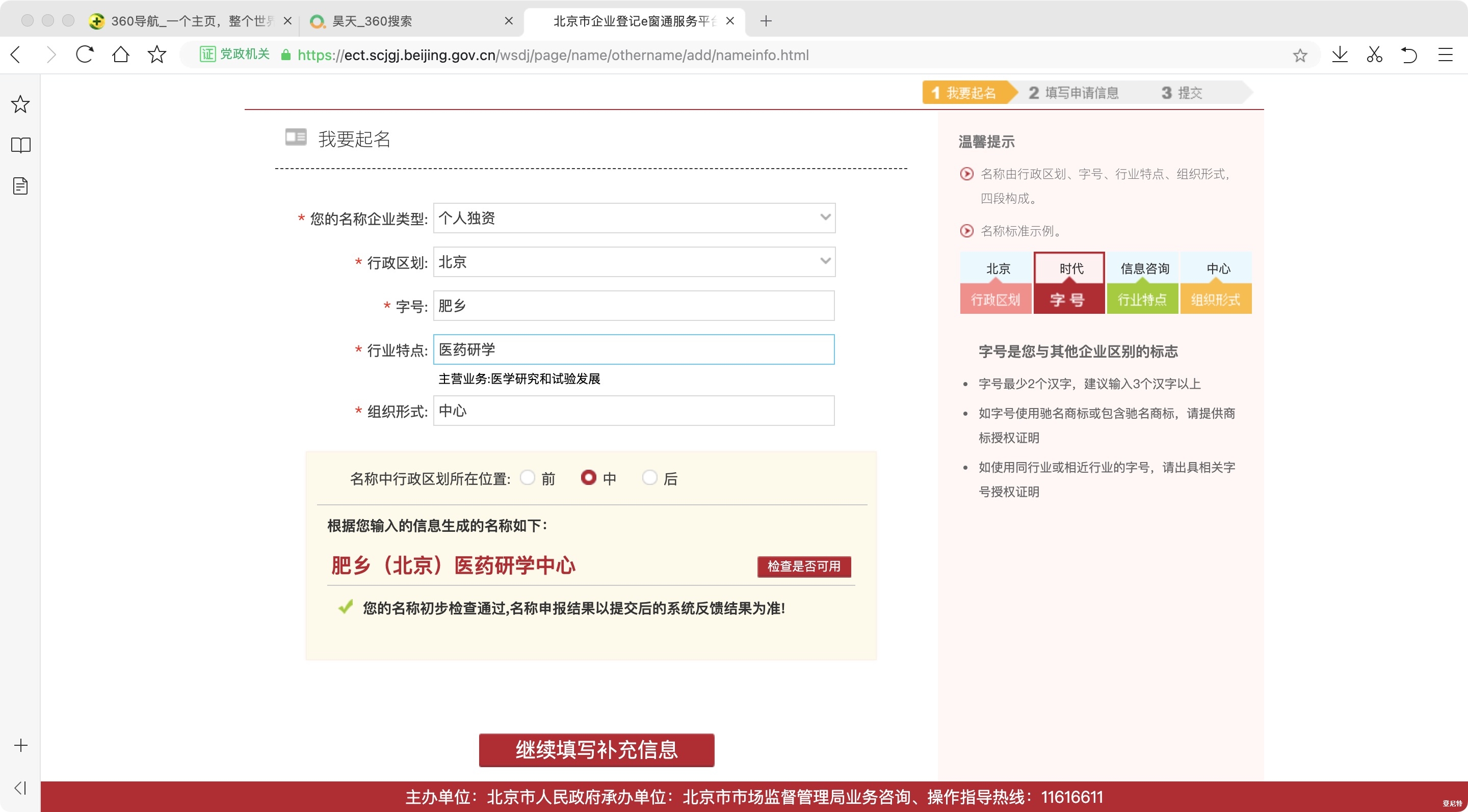
Task: Close the 360导航 tab
Action: (x=288, y=21)
